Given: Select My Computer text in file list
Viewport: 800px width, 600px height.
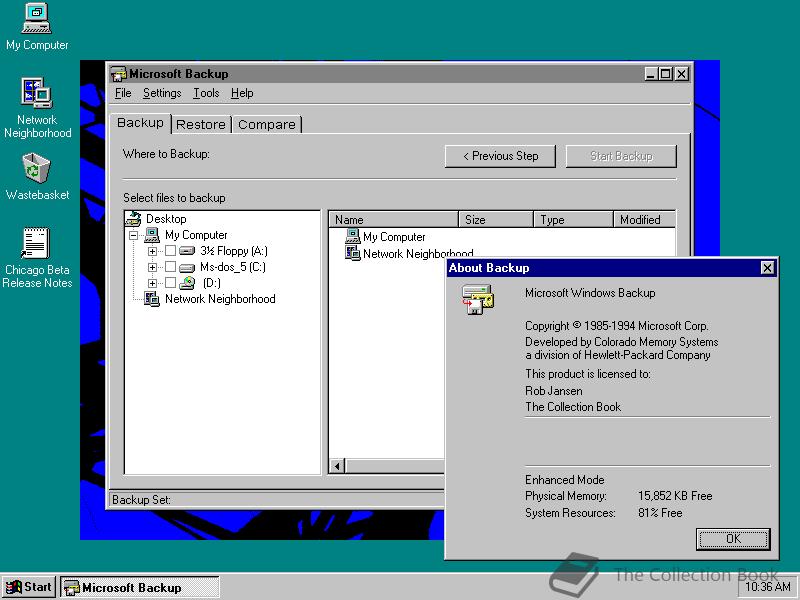Looking at the screenshot, I should 394,237.
